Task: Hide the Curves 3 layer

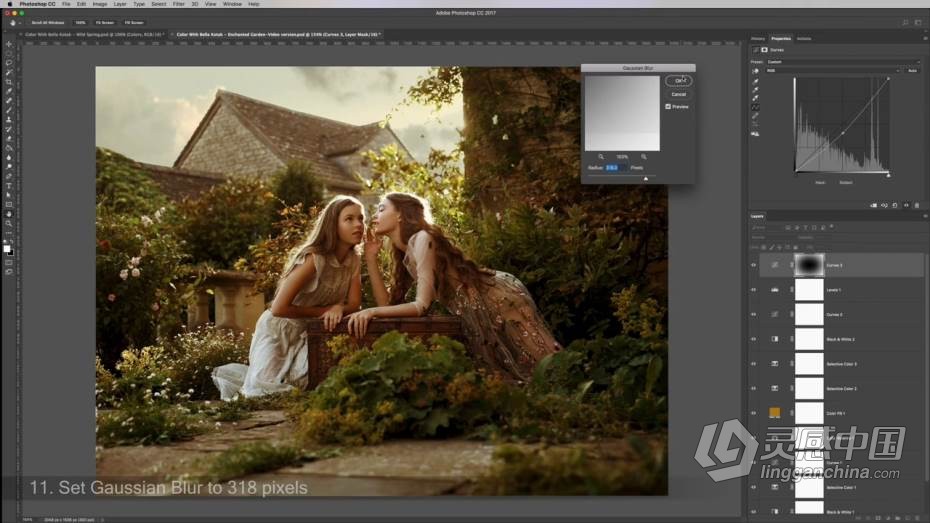Action: [x=754, y=265]
